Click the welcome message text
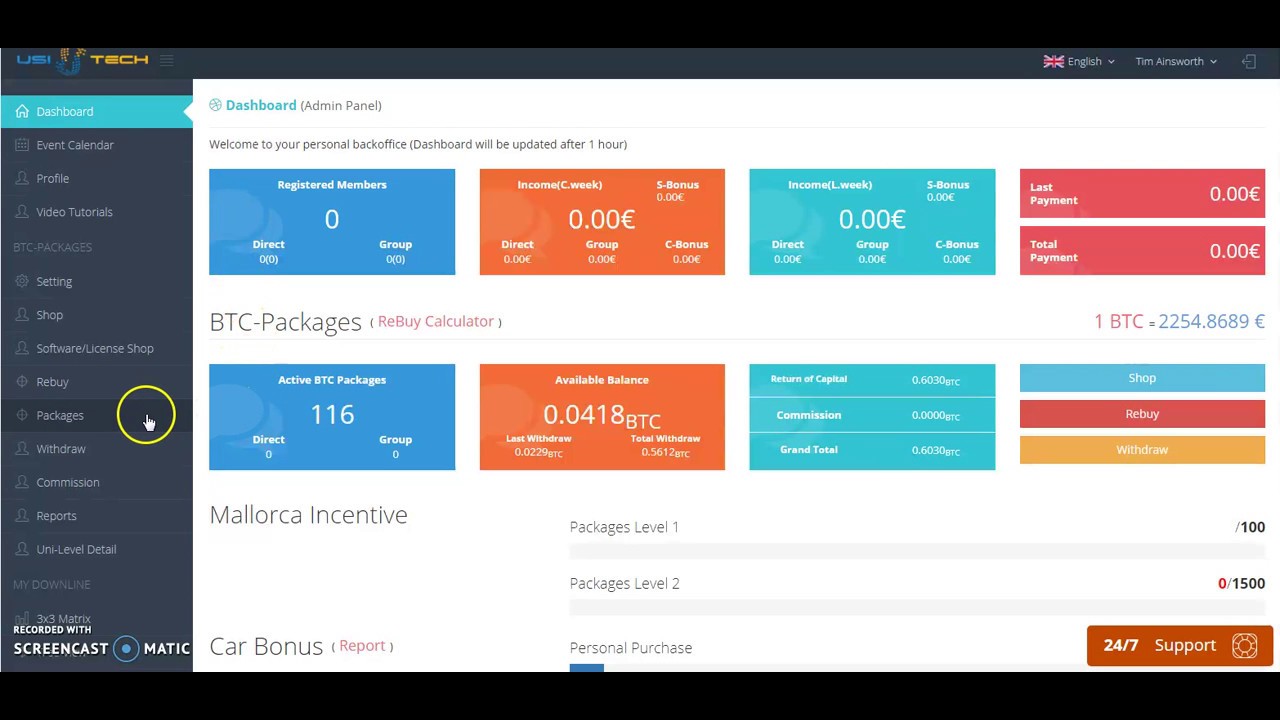Viewport: 1280px width, 720px height. point(418,144)
